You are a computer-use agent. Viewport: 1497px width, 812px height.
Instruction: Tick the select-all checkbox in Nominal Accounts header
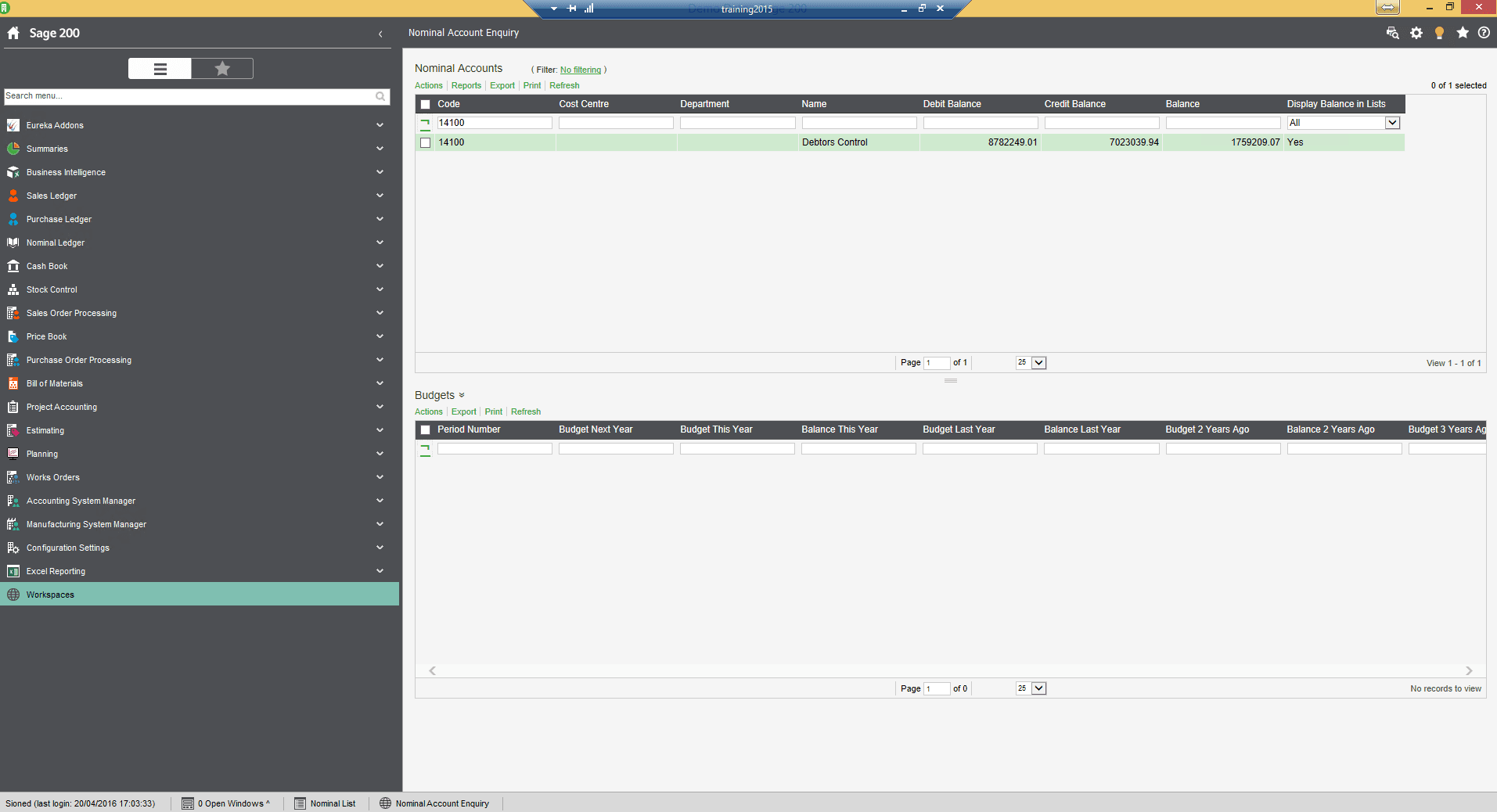[426, 104]
